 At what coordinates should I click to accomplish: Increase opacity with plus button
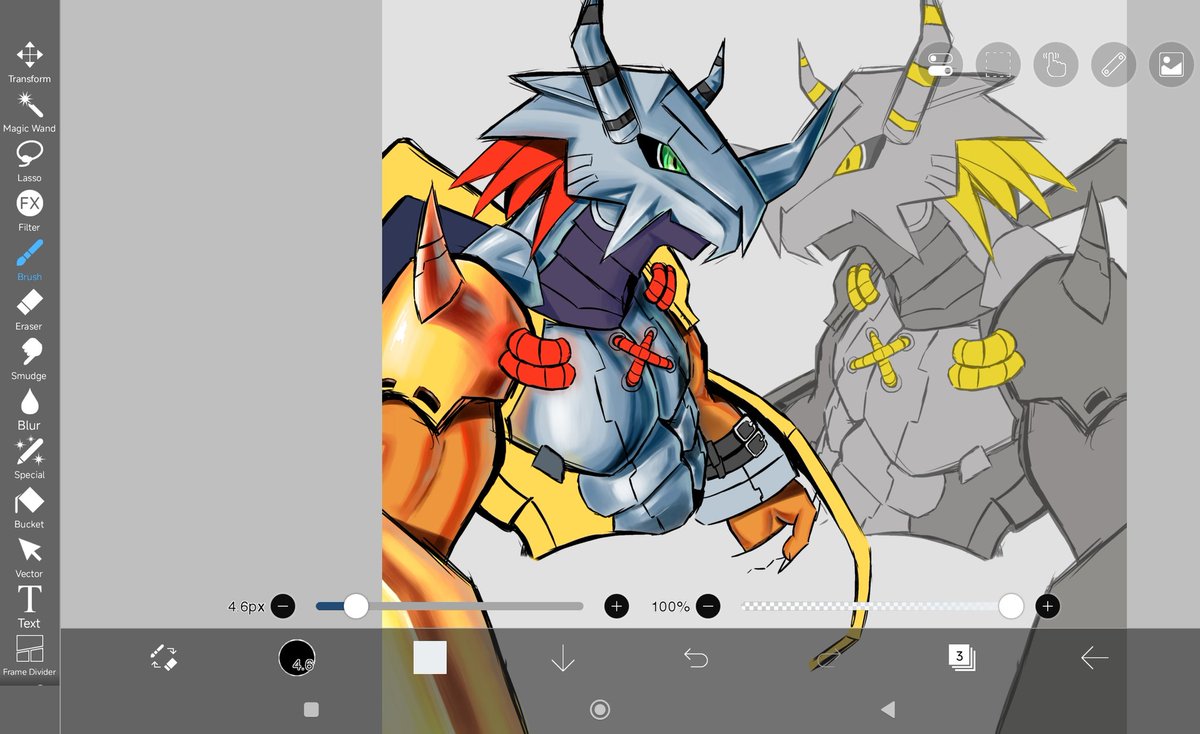pyautogui.click(x=1047, y=606)
